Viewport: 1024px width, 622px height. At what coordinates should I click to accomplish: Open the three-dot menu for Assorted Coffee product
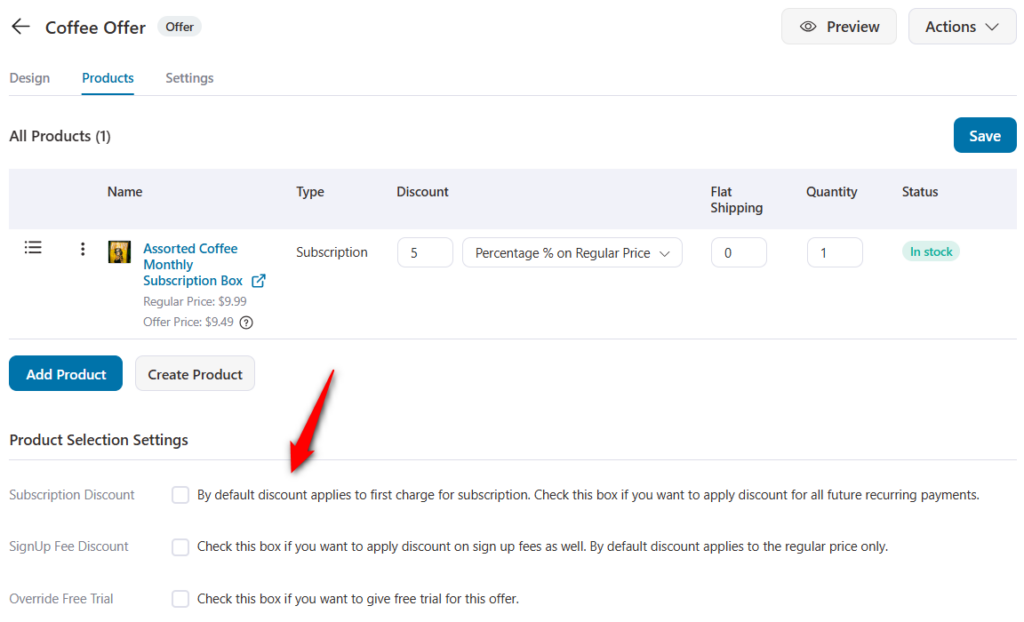(x=82, y=249)
